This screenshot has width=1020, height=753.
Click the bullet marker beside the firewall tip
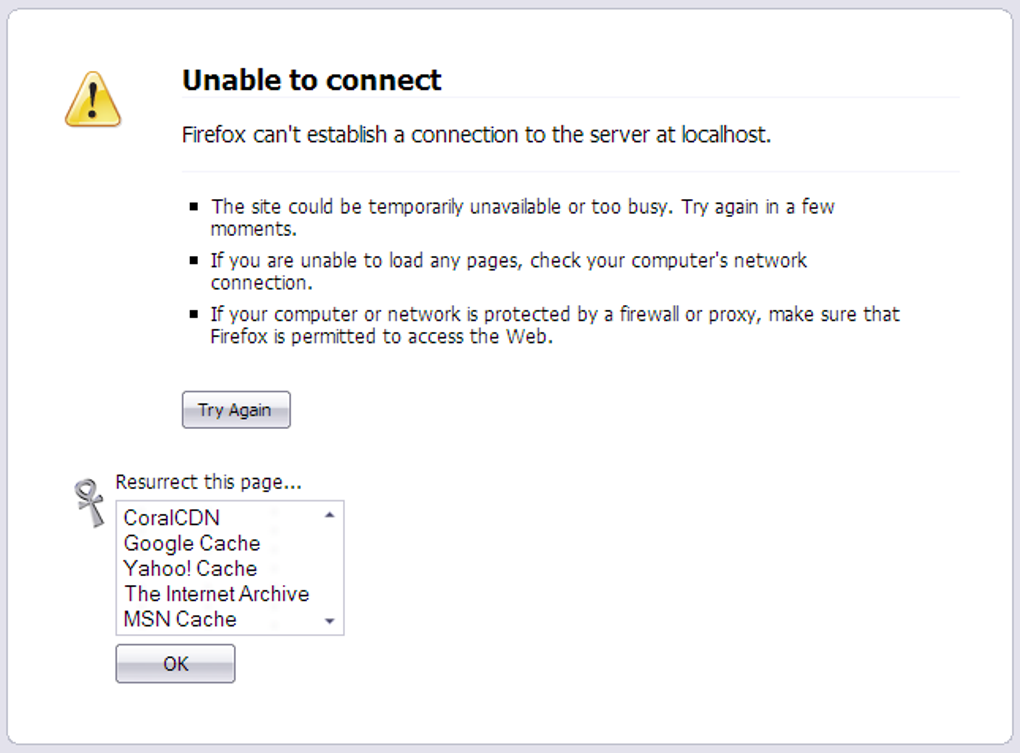pyautogui.click(x=193, y=315)
